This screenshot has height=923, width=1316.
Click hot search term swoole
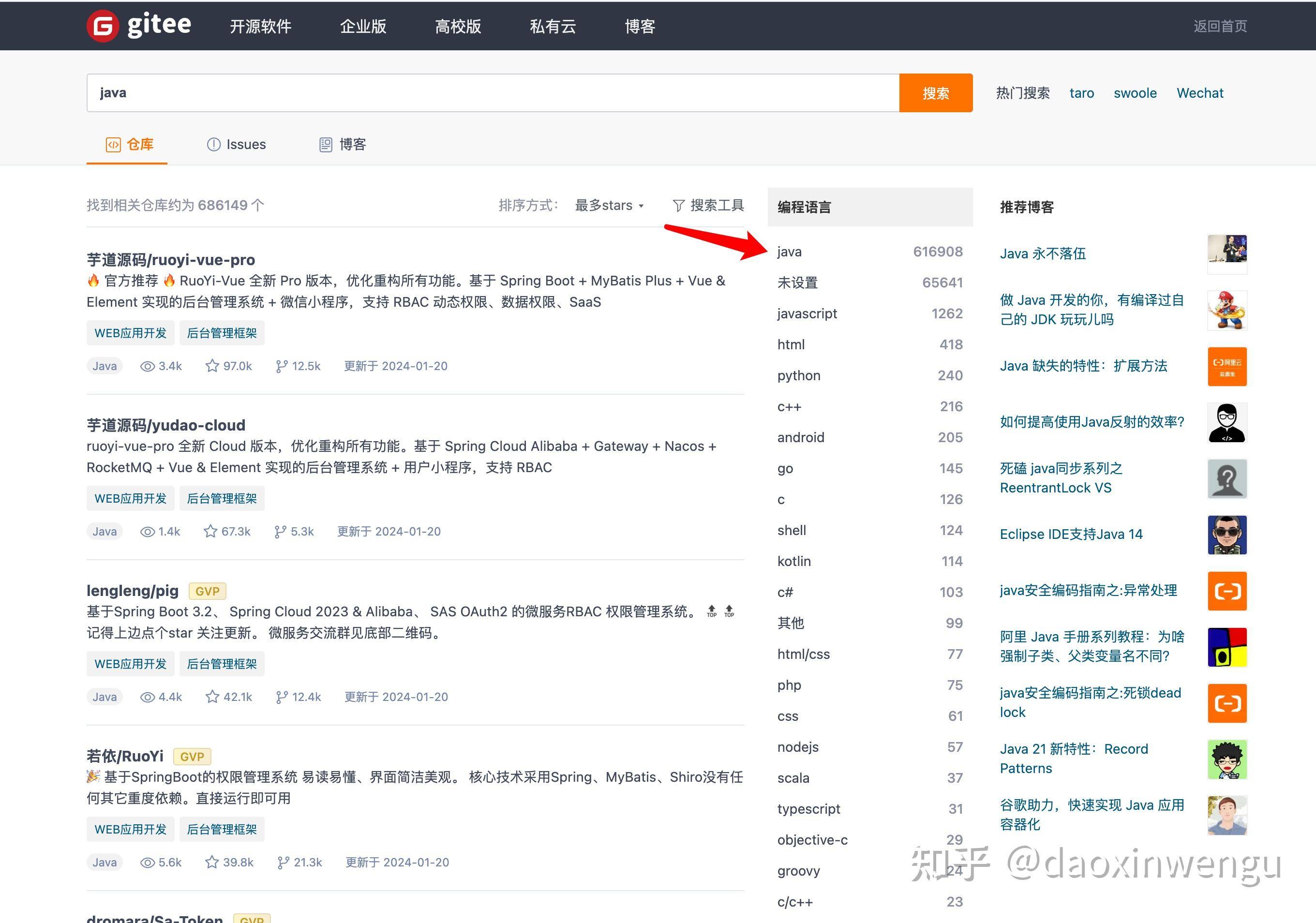(x=1135, y=93)
